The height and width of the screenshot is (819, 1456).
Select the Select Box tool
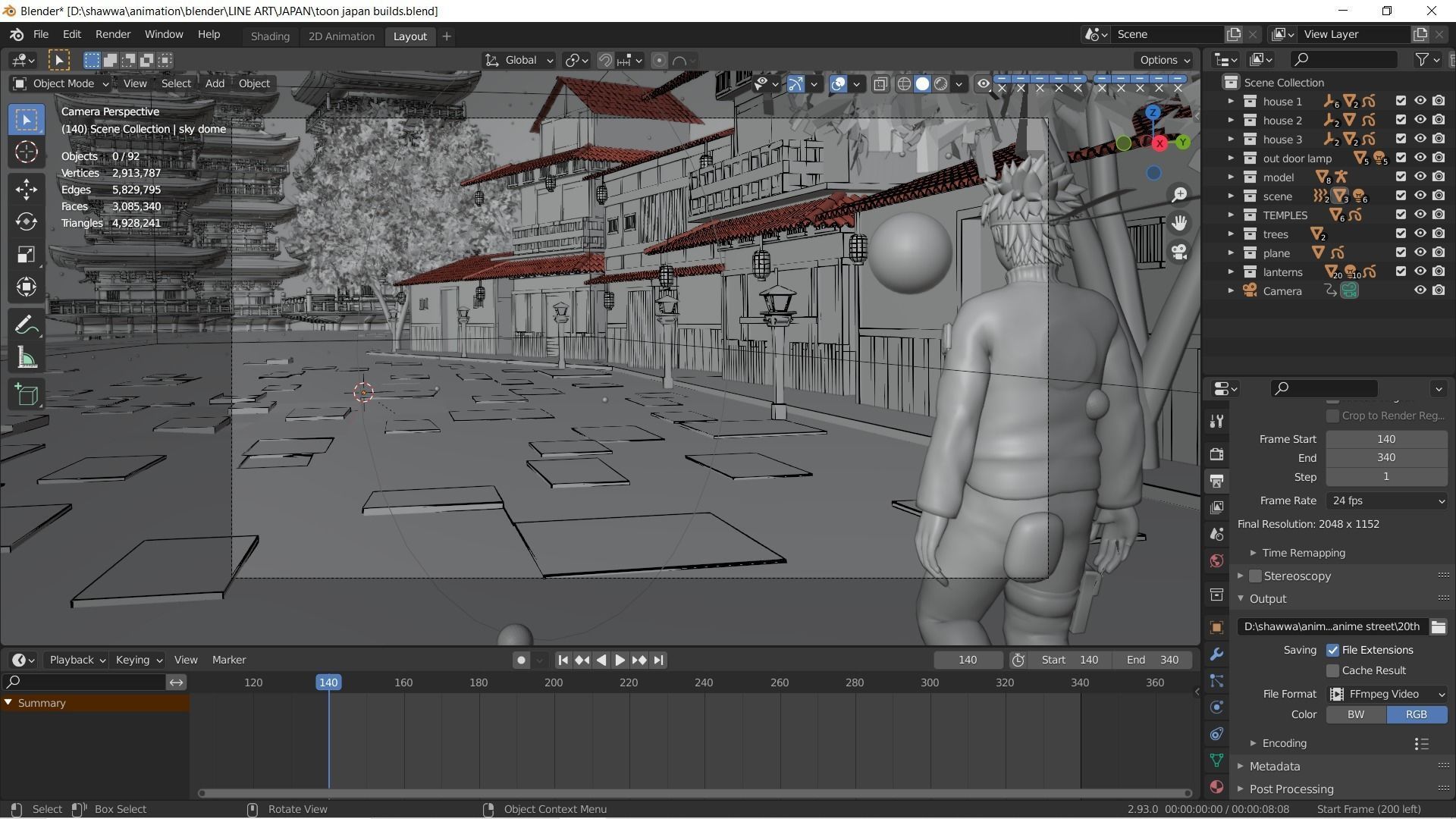(x=27, y=120)
